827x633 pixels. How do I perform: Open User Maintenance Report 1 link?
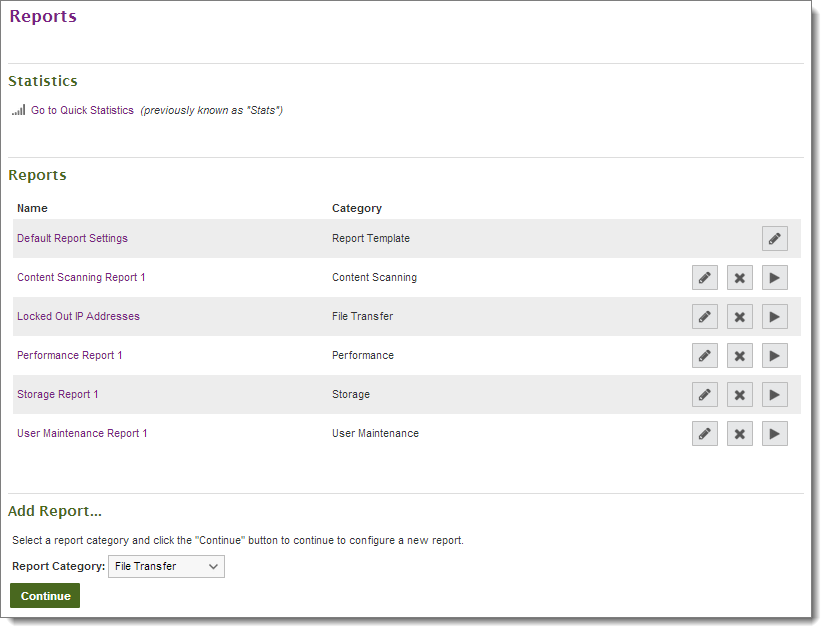click(82, 434)
